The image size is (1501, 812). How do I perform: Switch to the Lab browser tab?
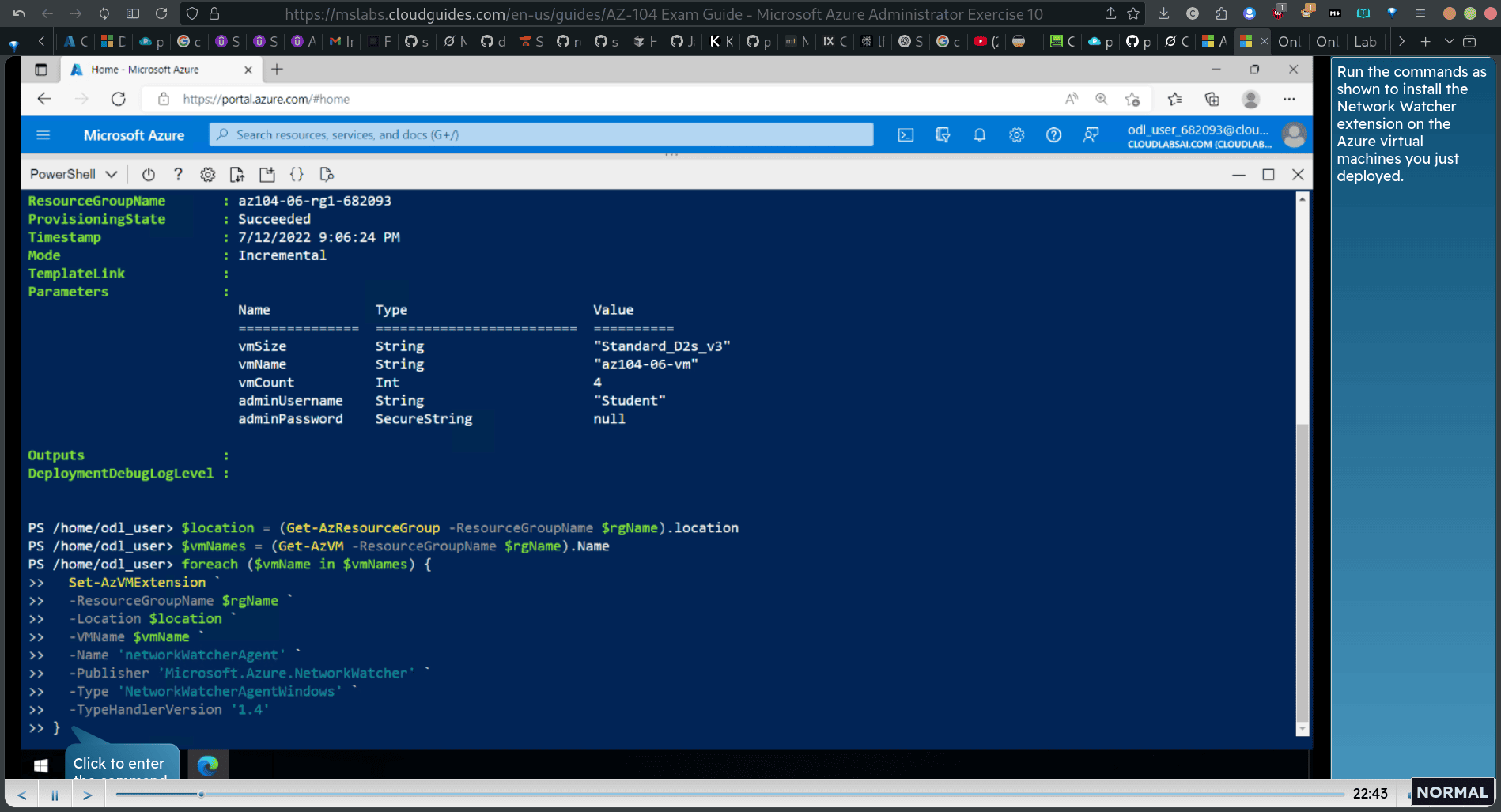pyautogui.click(x=1366, y=42)
